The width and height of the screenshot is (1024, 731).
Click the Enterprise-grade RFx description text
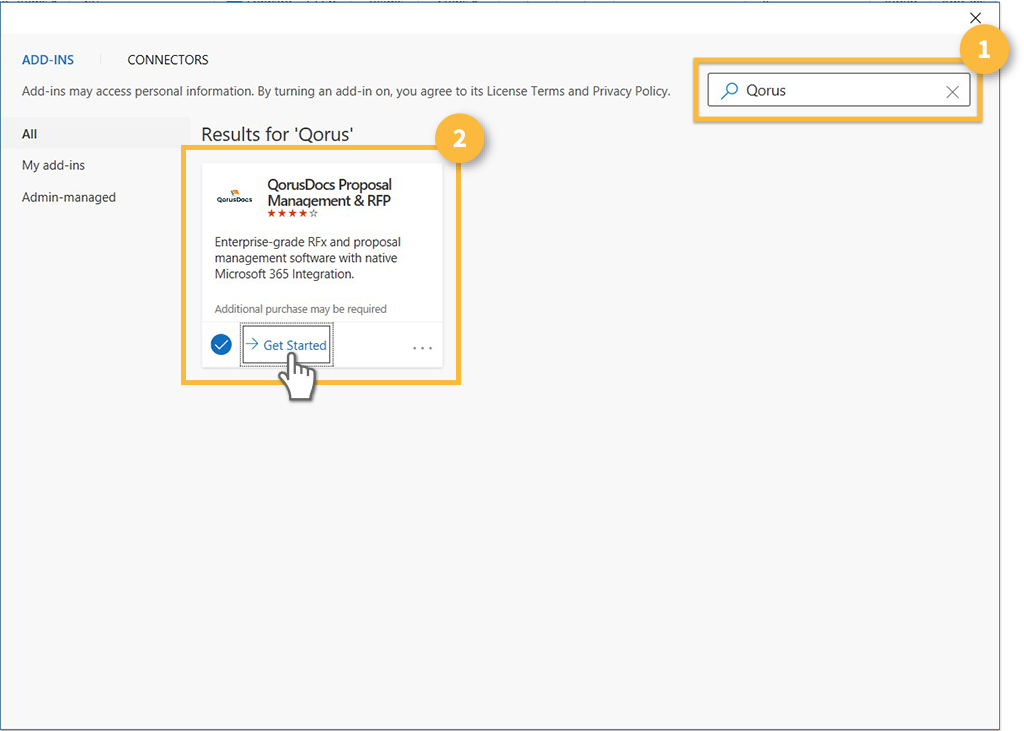(308, 258)
